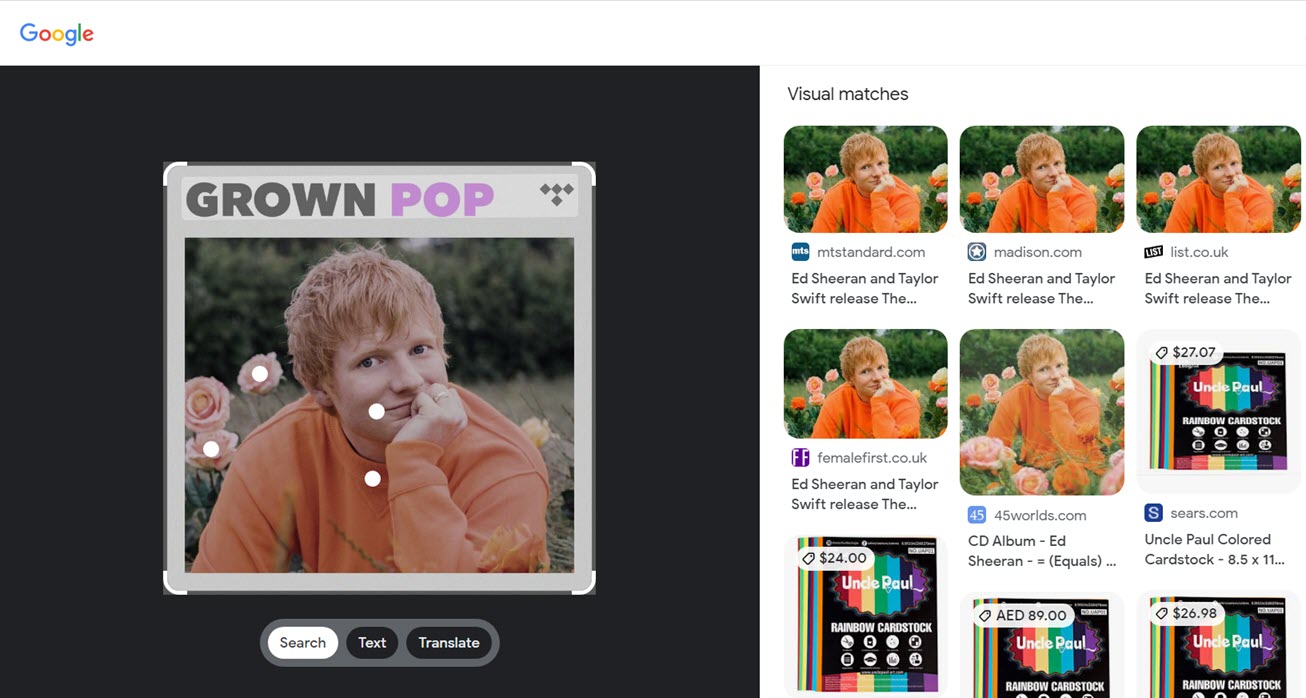The image size is (1306, 698).
Task: Open the Google logo homepage link
Action: tap(57, 33)
